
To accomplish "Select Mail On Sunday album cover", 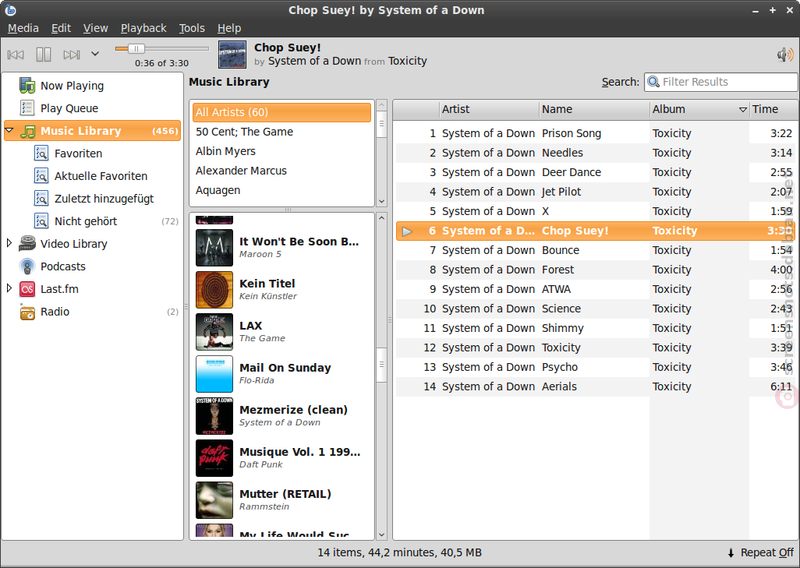I will (214, 374).
